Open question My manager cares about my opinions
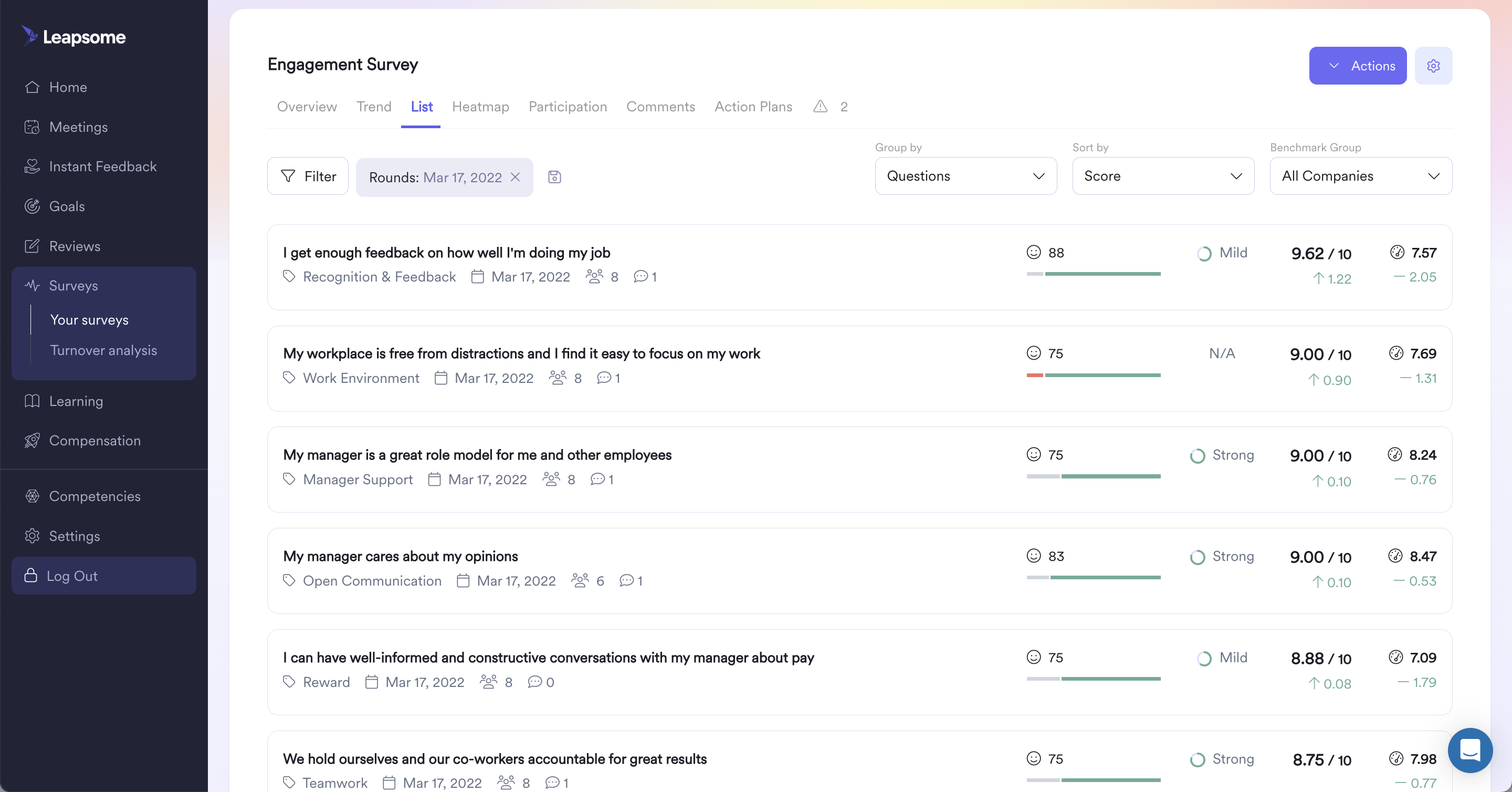Screen dimensions: 1512x792 [400, 556]
